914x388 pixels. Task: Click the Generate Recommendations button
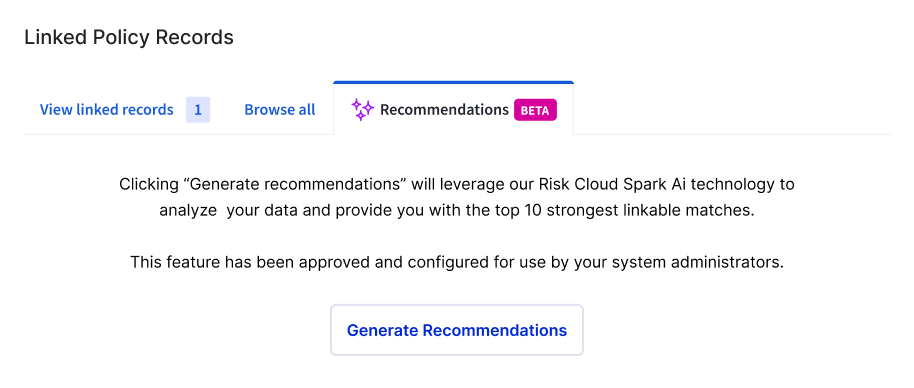tap(457, 330)
